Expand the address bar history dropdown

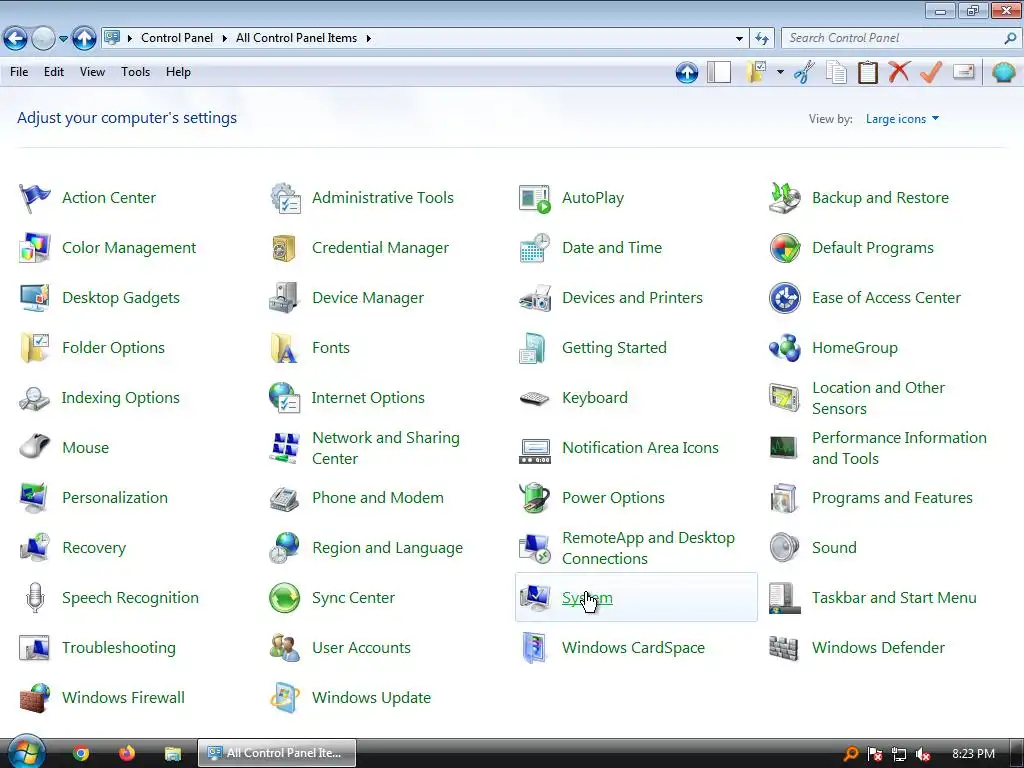tap(739, 39)
